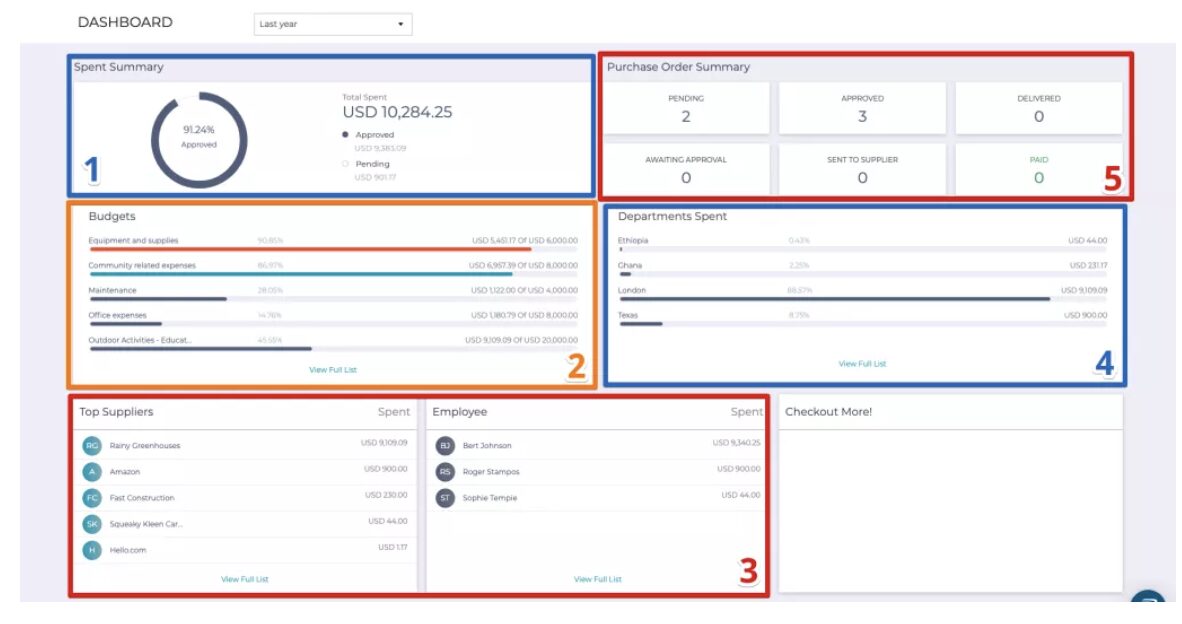Select the Fast Construction supplier name
This screenshot has height=624, width=1182.
(x=142, y=498)
